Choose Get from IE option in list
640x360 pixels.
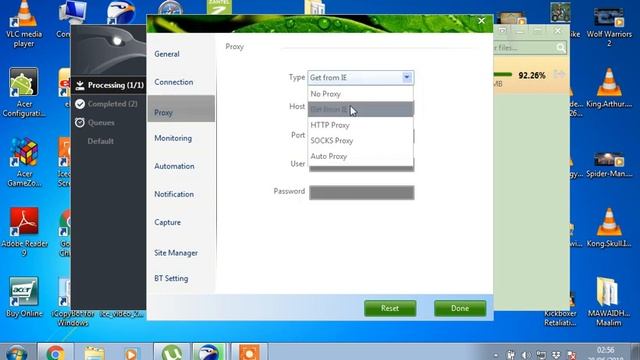click(x=360, y=109)
